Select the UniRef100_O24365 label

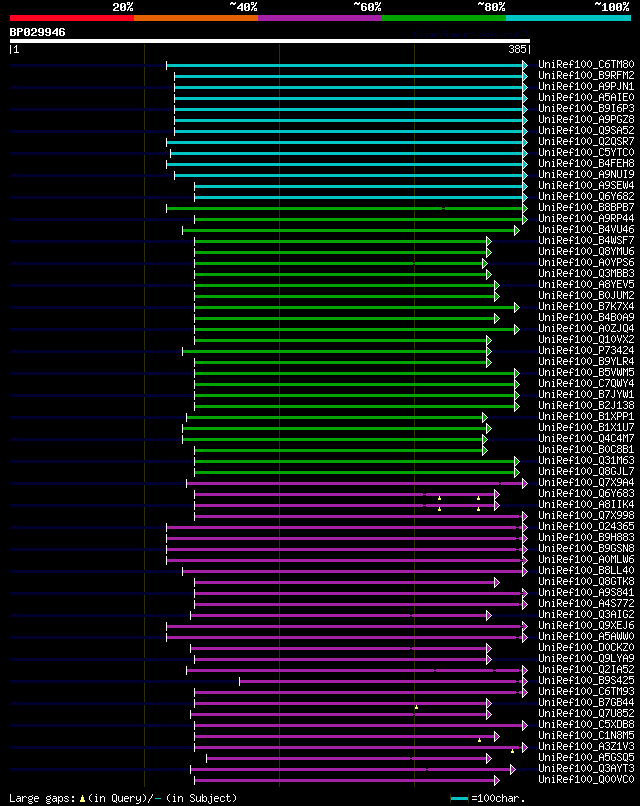point(586,526)
